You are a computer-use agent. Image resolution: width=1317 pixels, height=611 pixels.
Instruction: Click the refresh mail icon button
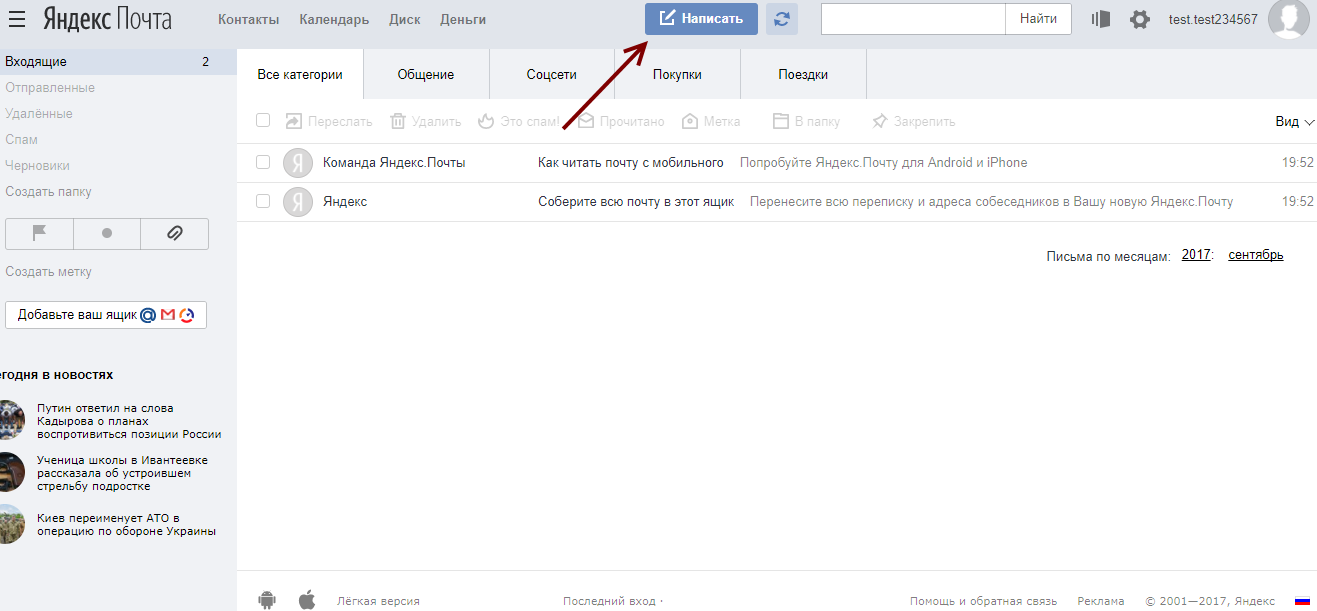pos(782,19)
